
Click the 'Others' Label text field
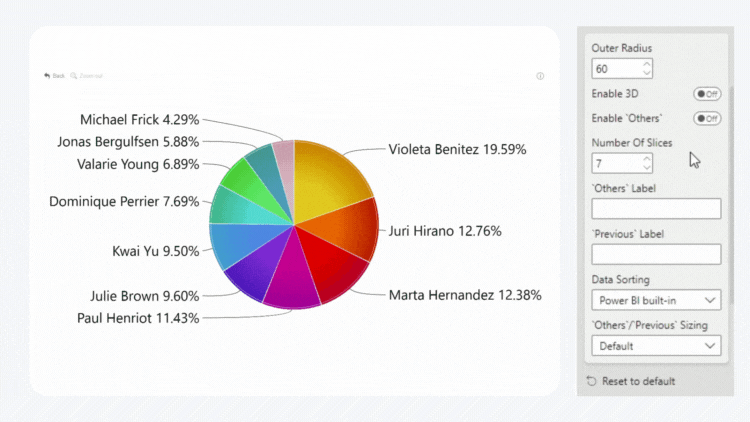(x=656, y=208)
